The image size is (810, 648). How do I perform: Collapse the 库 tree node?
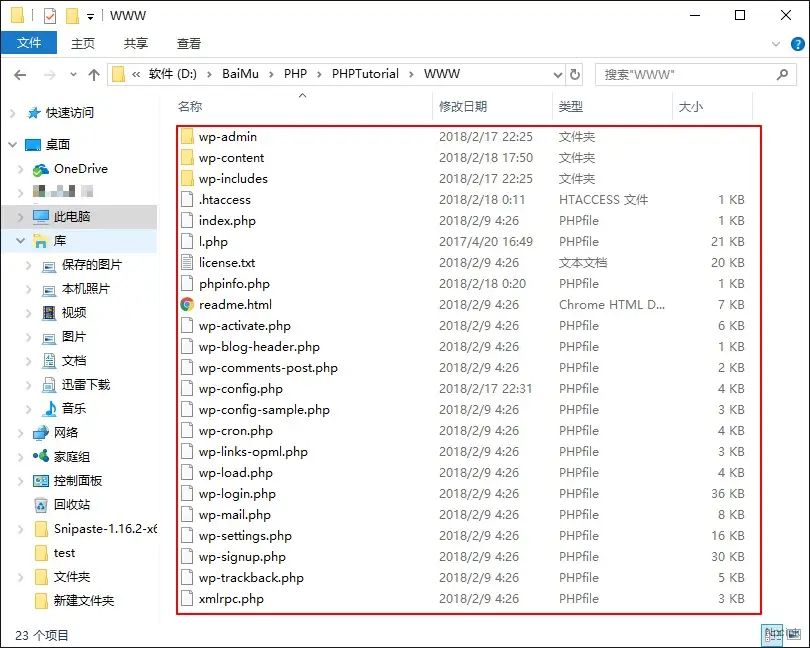pos(21,241)
